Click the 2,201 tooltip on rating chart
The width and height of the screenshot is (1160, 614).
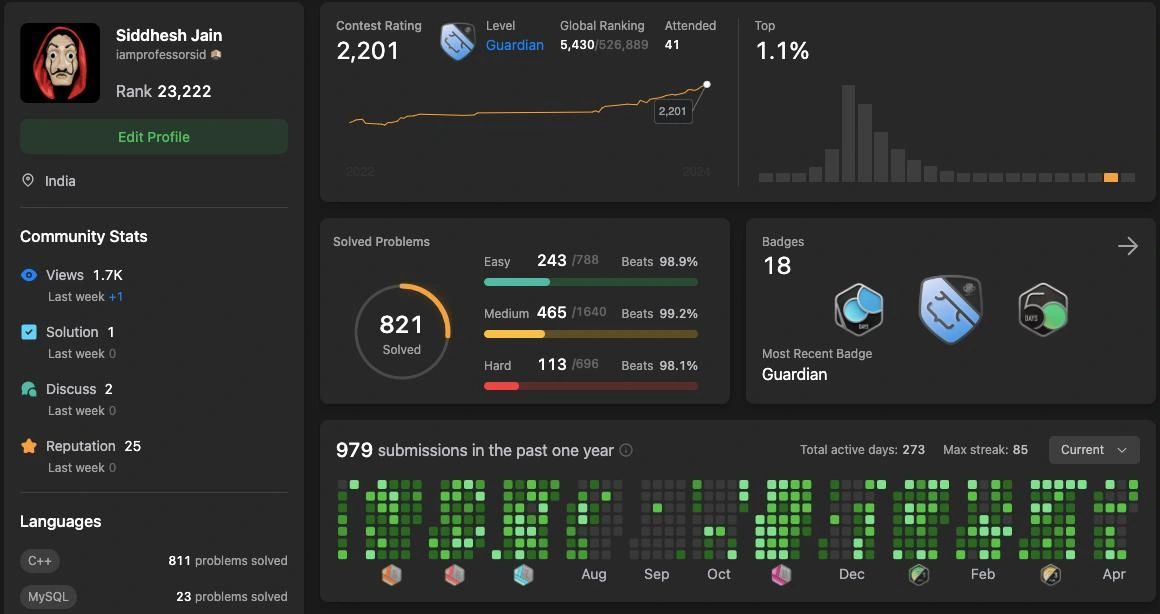coord(672,111)
